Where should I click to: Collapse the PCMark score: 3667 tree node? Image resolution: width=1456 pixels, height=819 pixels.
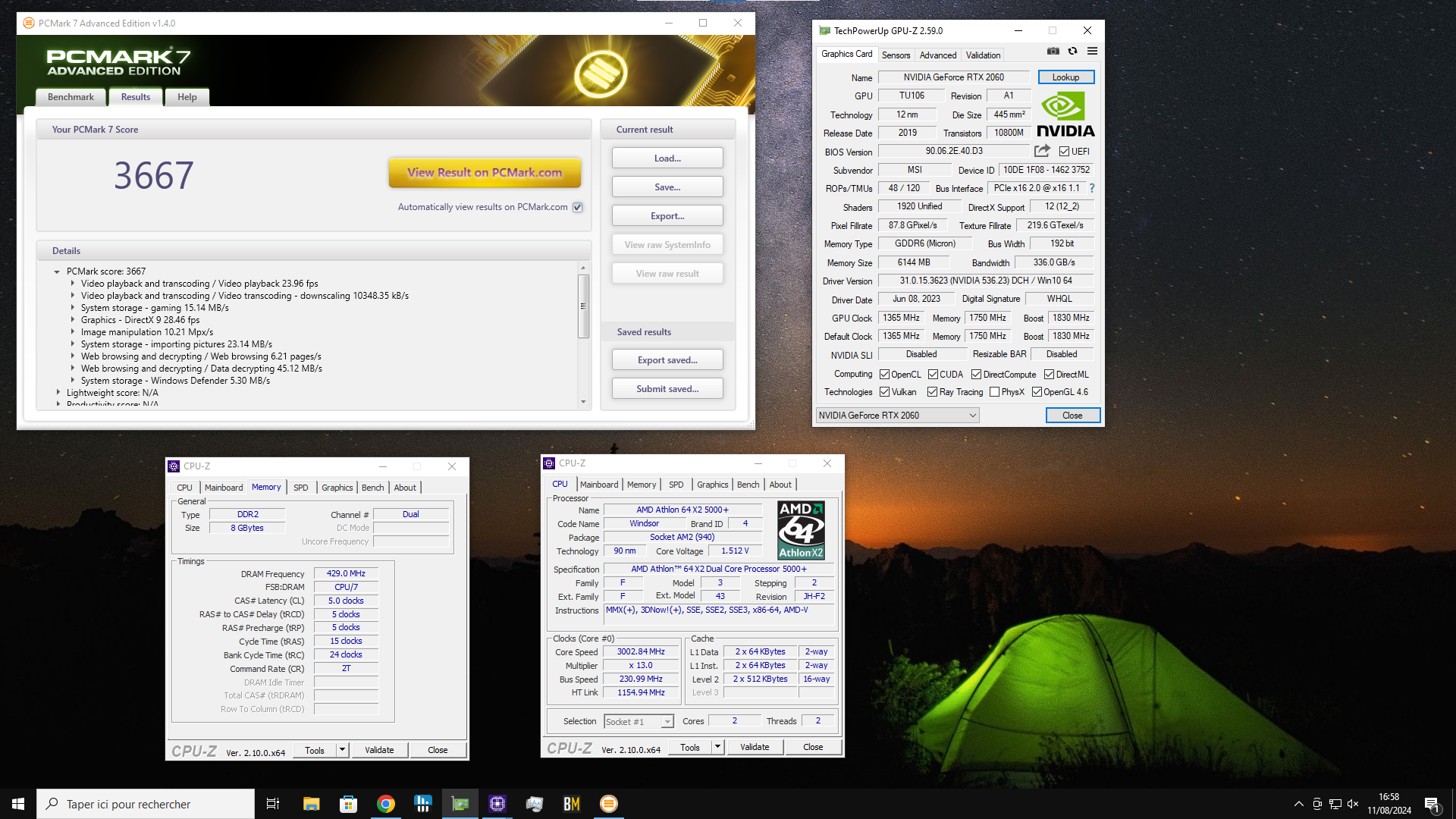point(57,271)
